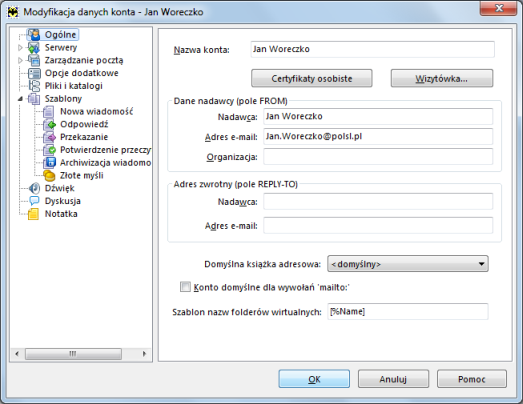Open the Odpowiedź template icon

point(49,124)
